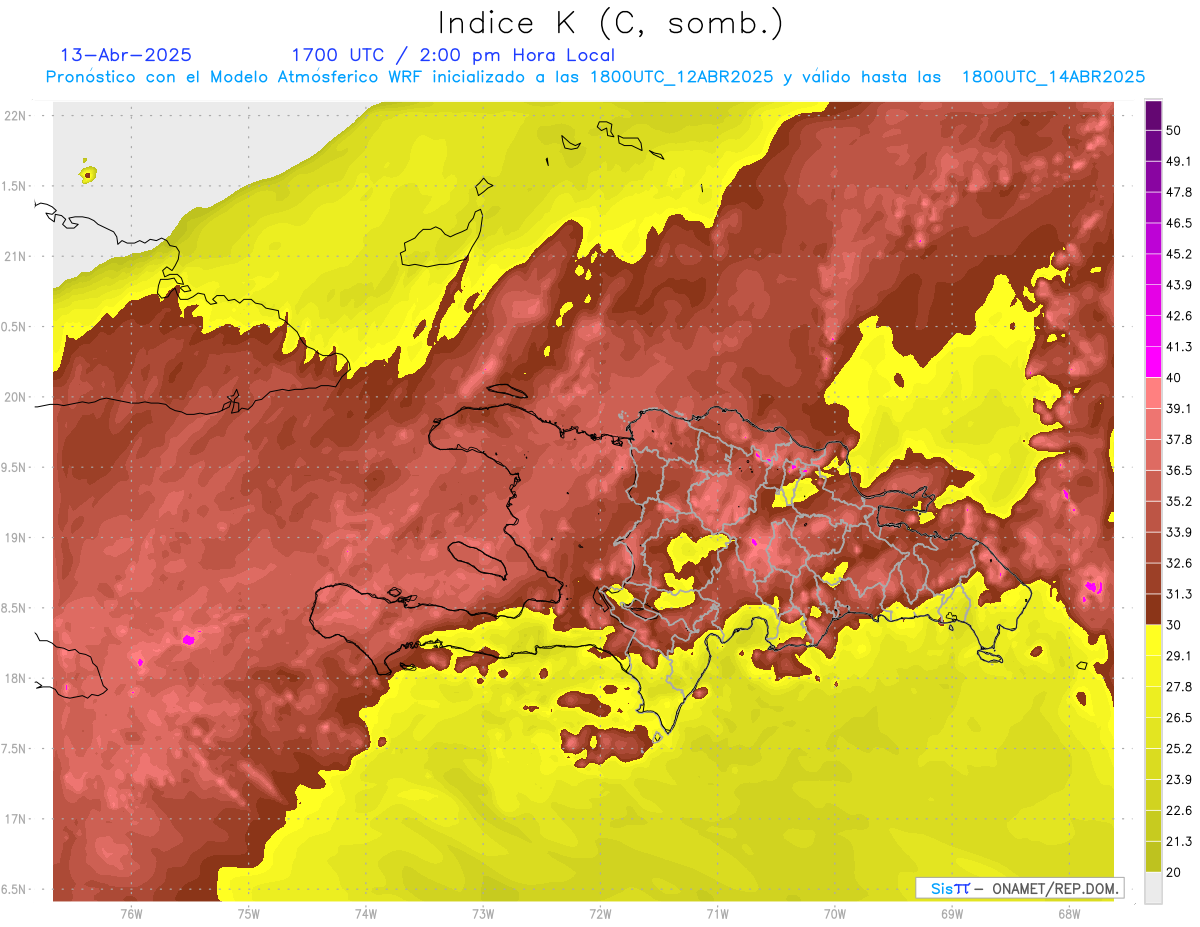This screenshot has height=927, width=1200.
Task: Click the longitude axis label "71W"
Action: (717, 914)
